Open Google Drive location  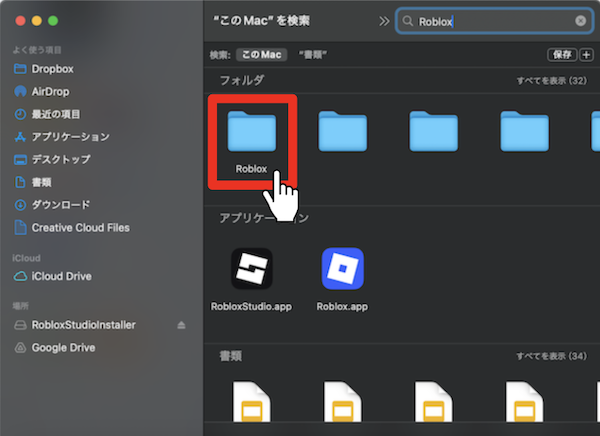click(63, 347)
